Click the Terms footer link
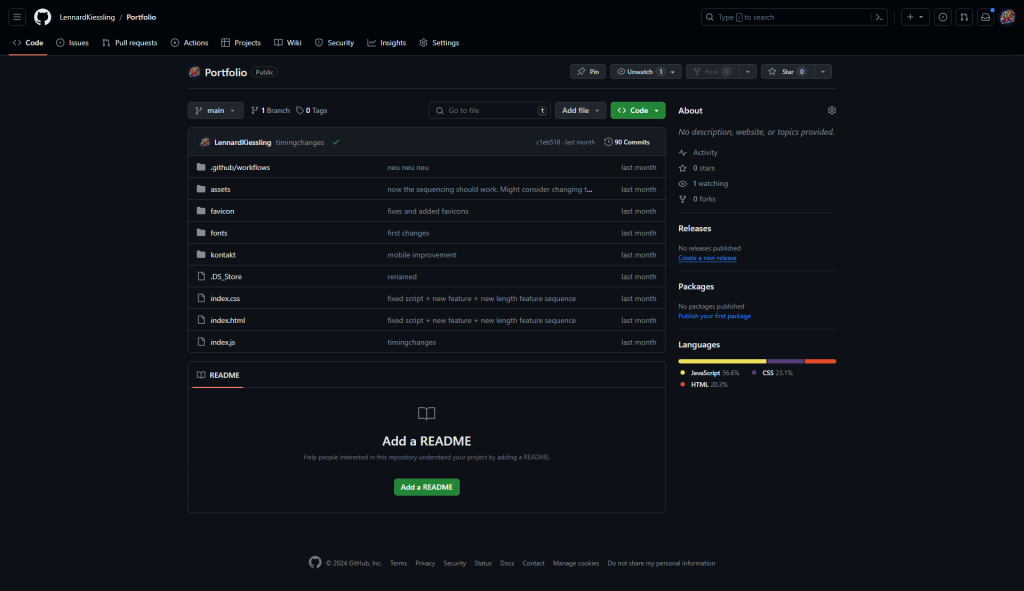1024x591 pixels. click(x=398, y=563)
